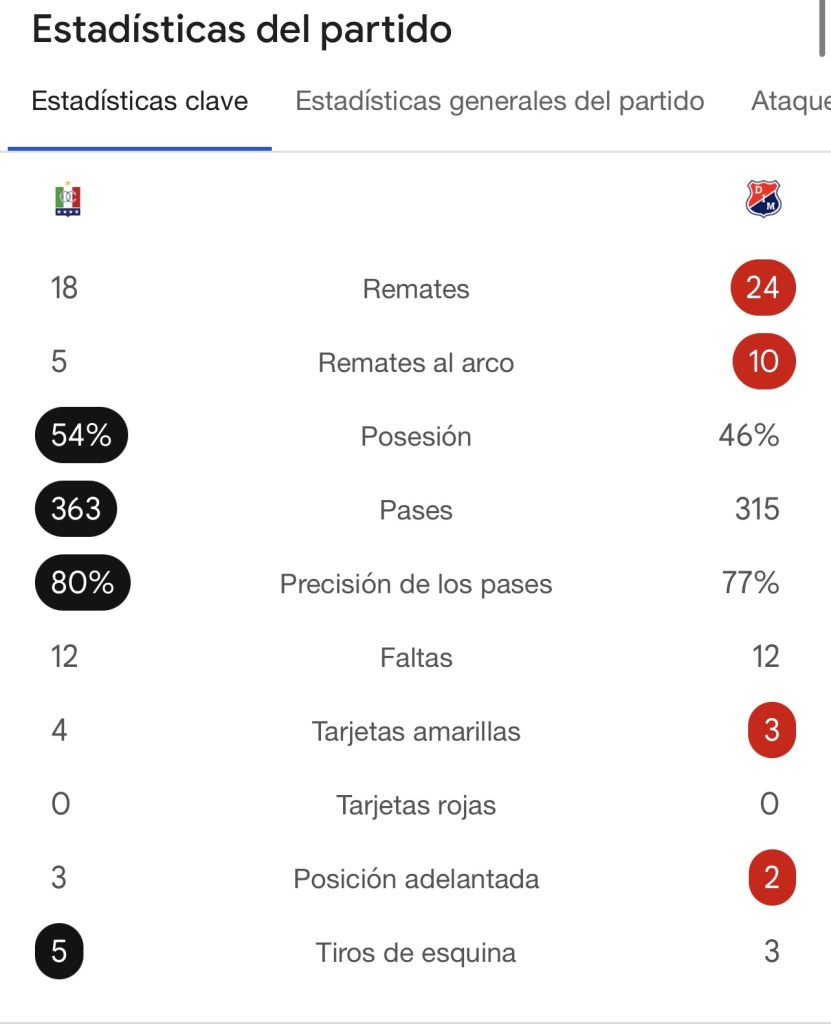Tap the red 2 Posición adelantada badge
831x1024 pixels.
771,878
